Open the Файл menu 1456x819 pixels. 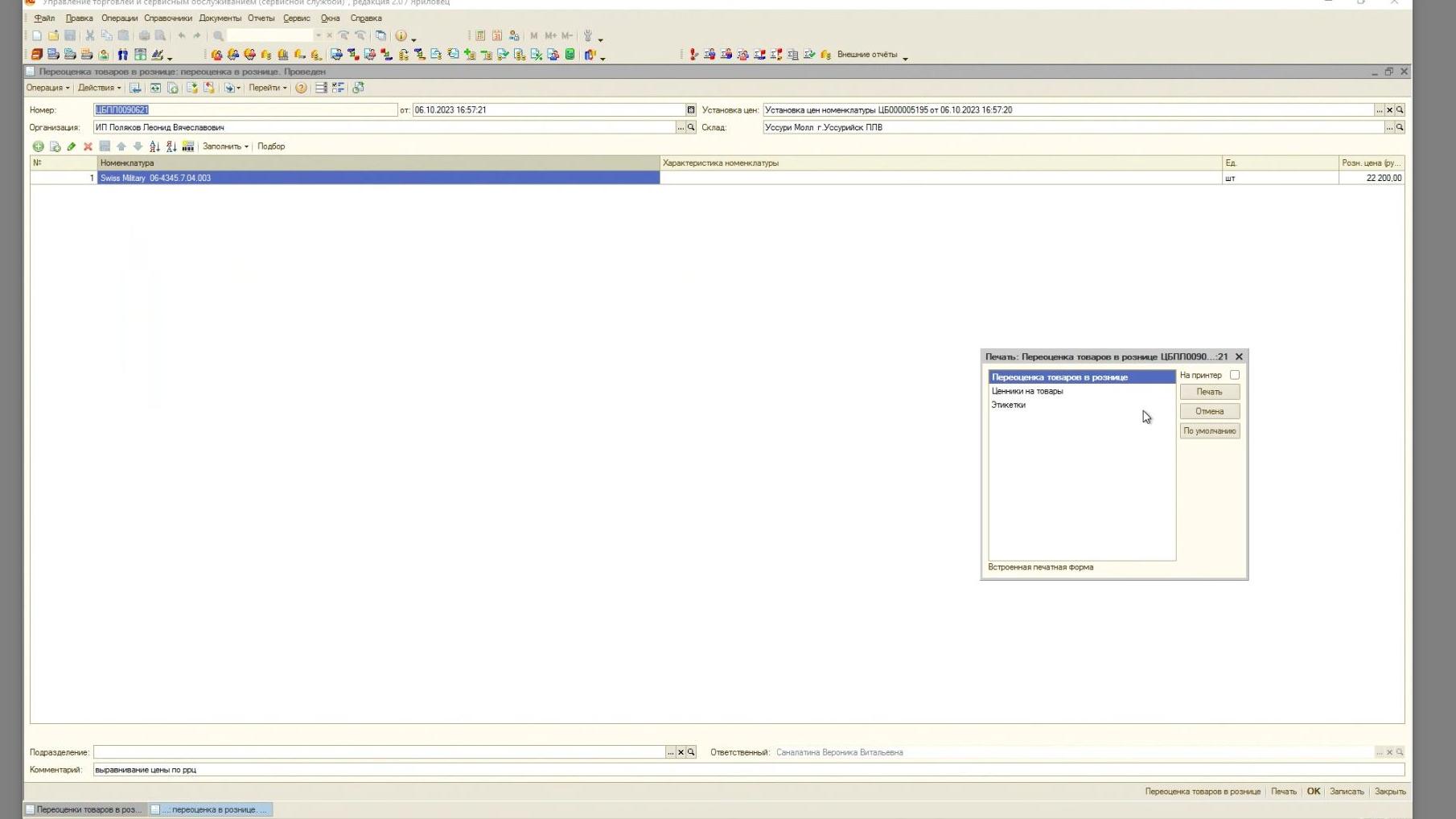tap(44, 18)
